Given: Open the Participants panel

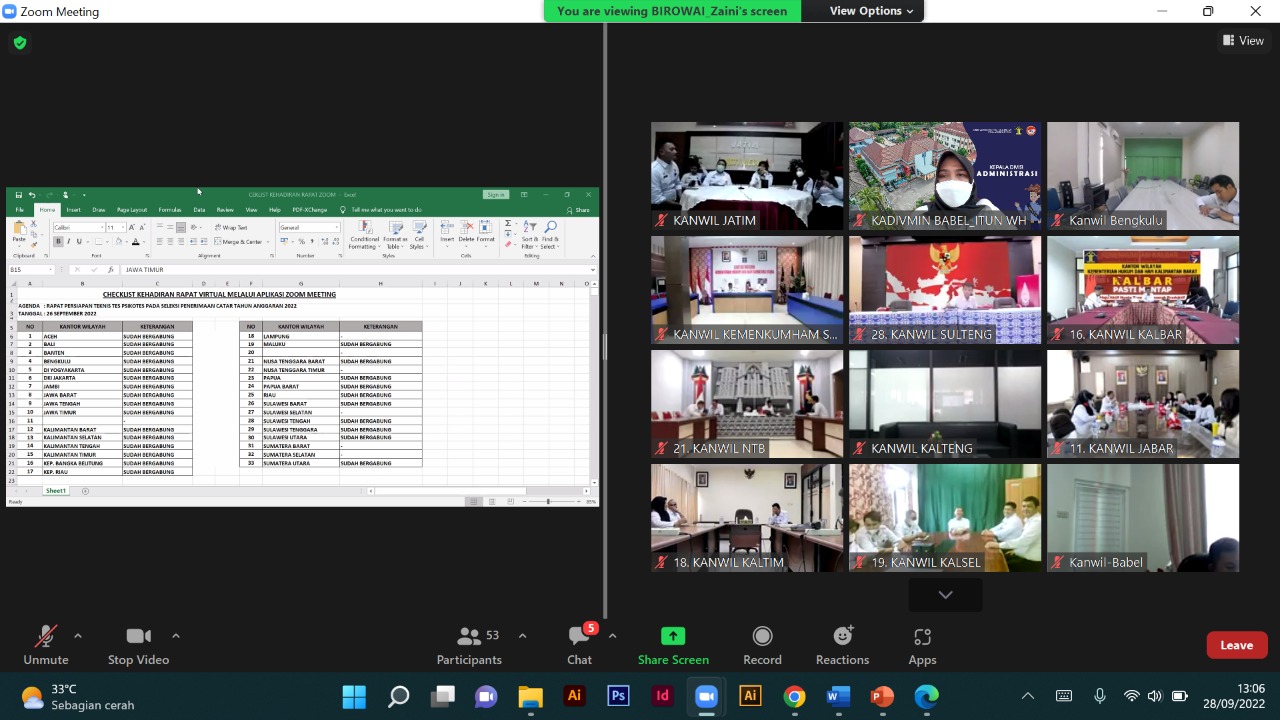Looking at the screenshot, I should point(469,645).
